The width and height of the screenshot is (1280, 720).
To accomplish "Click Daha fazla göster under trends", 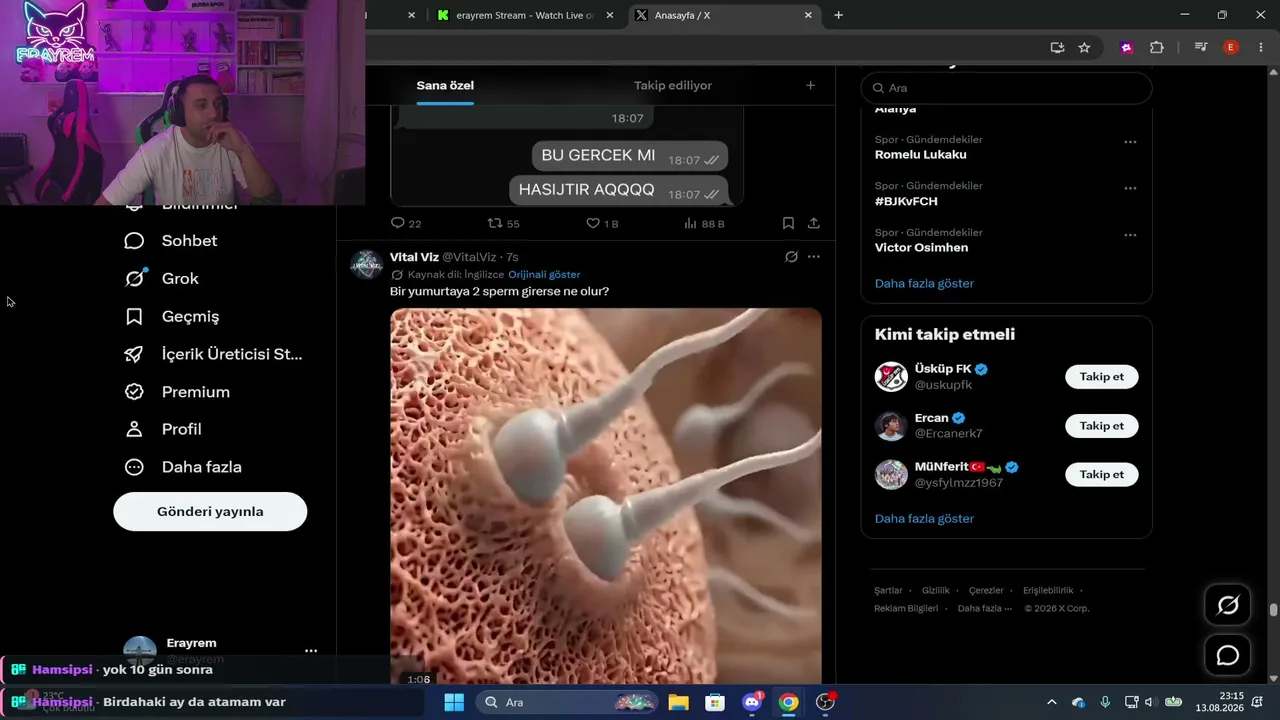I will tap(924, 284).
